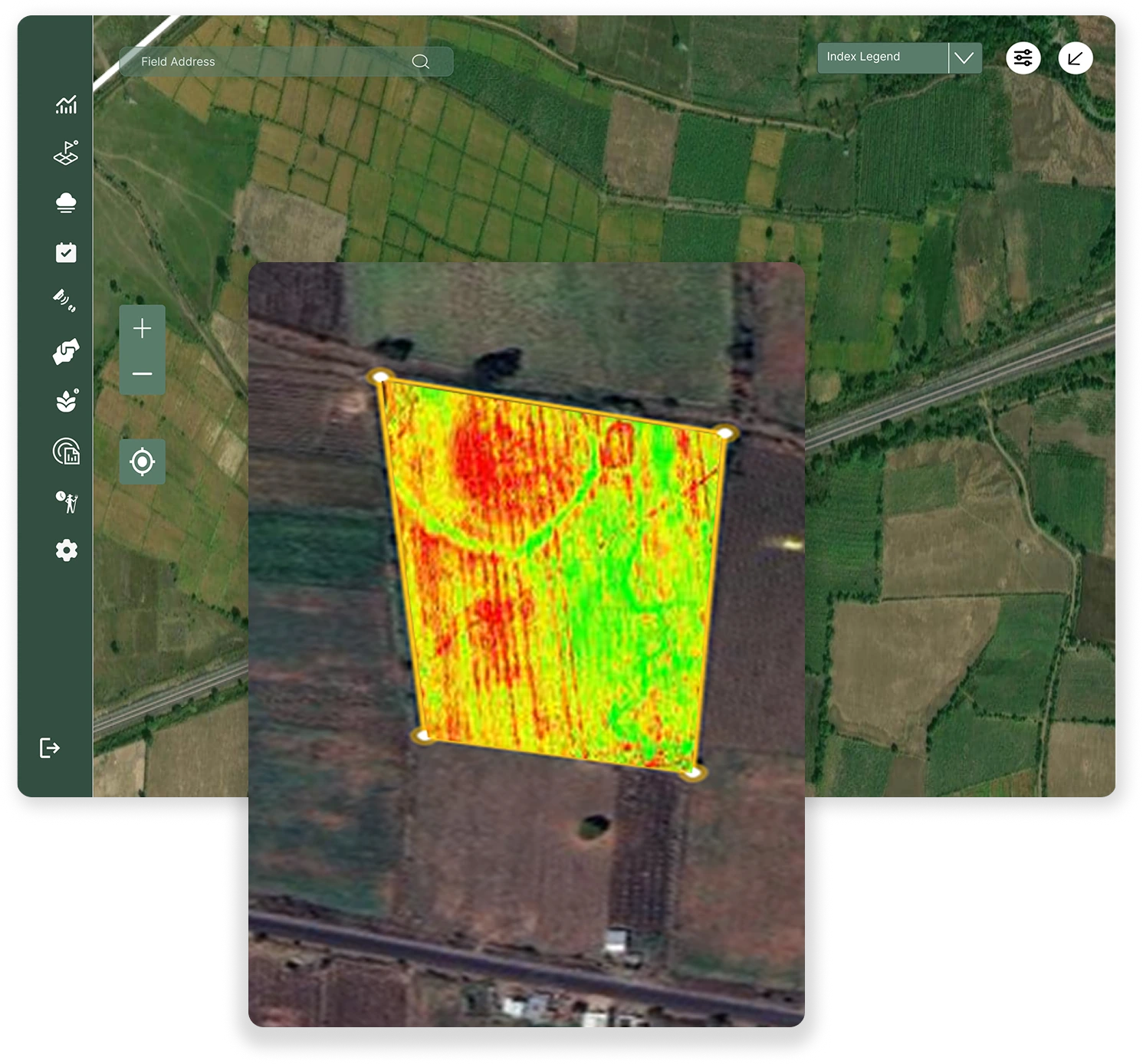Click the field boundary bottom-left vertex
The height and width of the screenshot is (1064, 1143).
pyautogui.click(x=423, y=736)
